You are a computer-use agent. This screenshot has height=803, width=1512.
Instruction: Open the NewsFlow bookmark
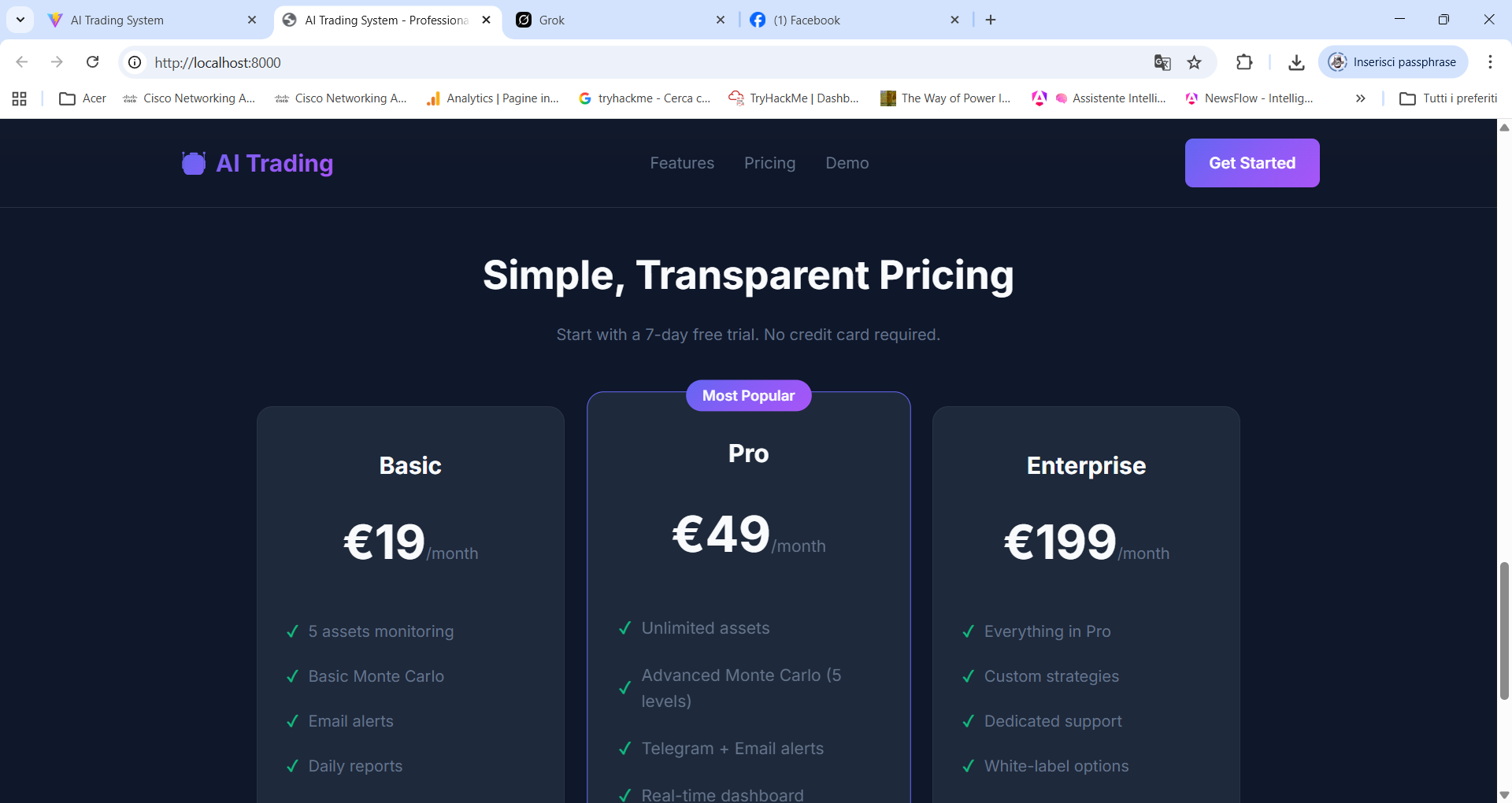click(1251, 98)
